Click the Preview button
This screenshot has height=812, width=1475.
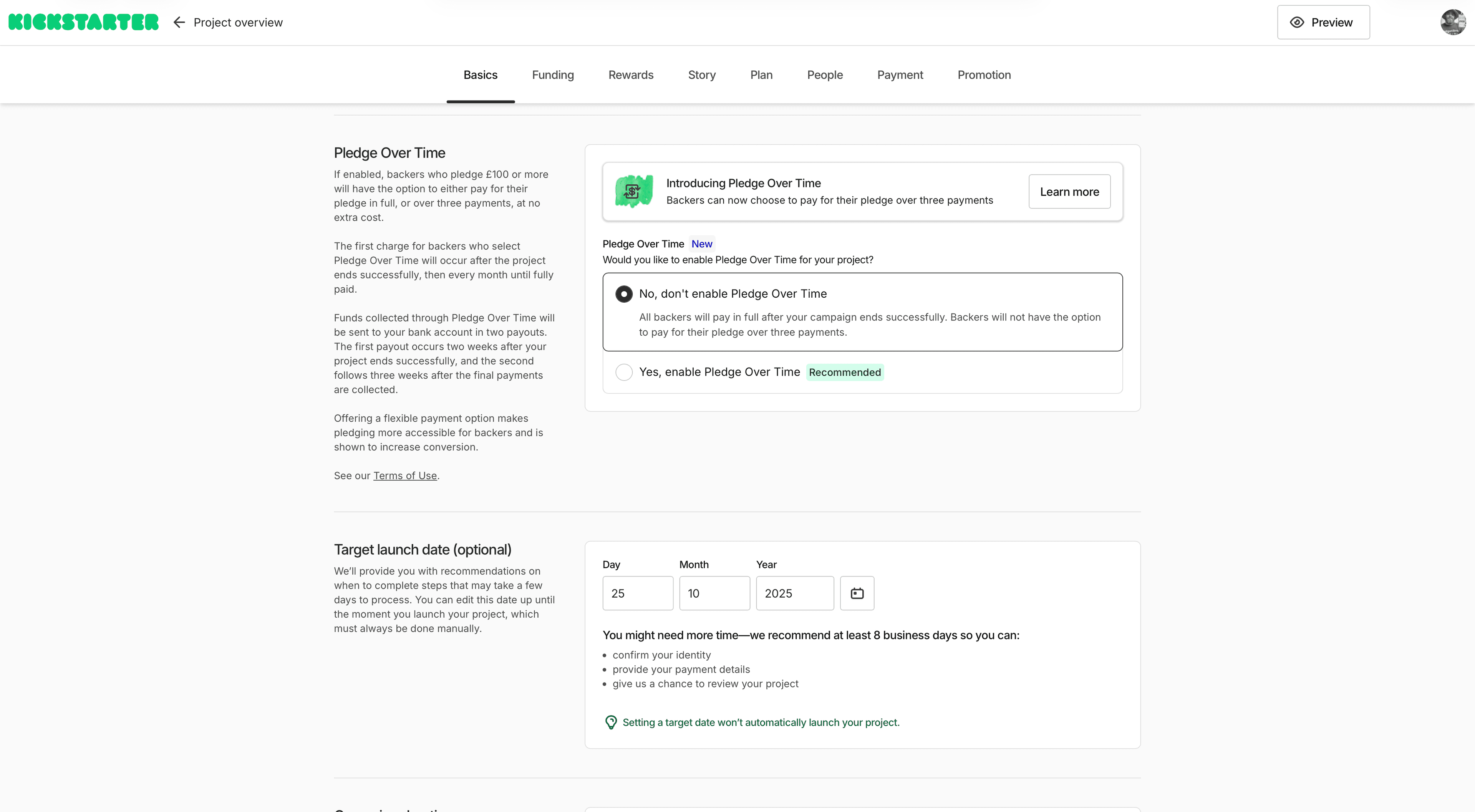tap(1323, 22)
